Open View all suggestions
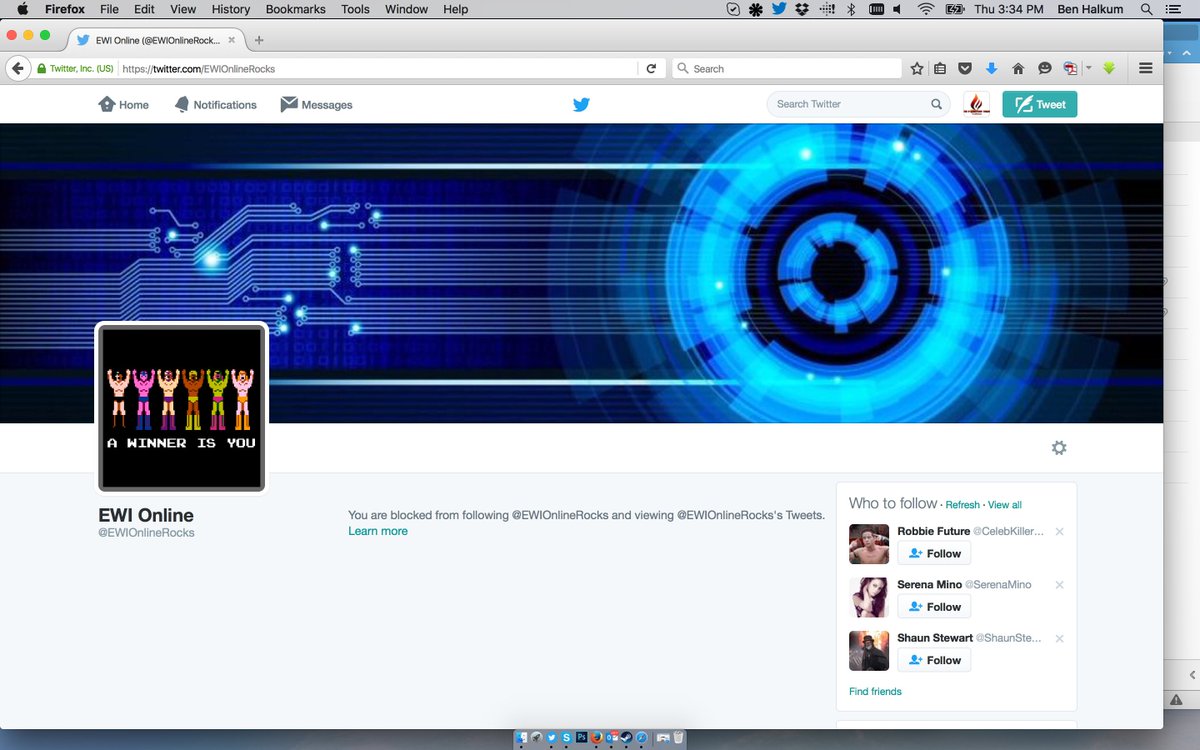The width and height of the screenshot is (1200, 750). pyautogui.click(x=1005, y=505)
